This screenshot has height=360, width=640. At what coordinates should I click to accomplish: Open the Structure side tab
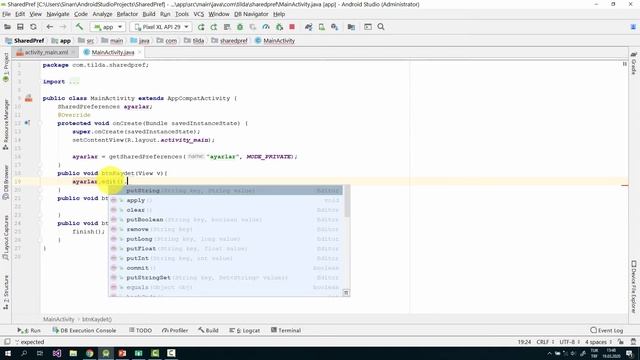click(6, 292)
